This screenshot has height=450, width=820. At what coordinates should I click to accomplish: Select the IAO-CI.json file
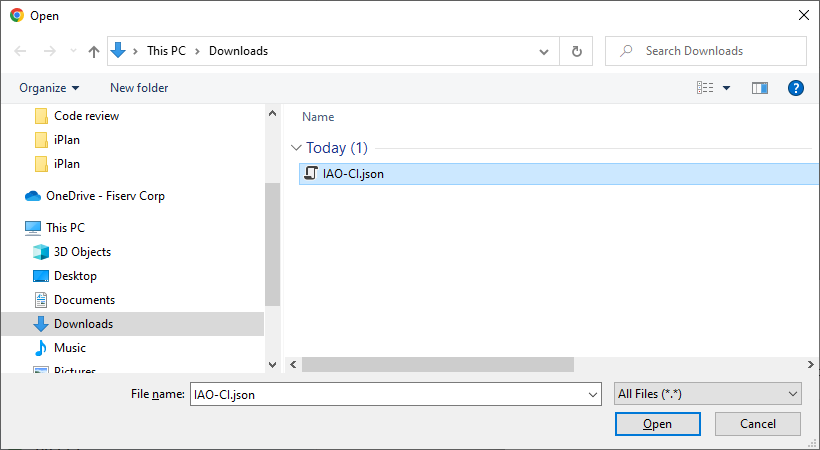[353, 174]
